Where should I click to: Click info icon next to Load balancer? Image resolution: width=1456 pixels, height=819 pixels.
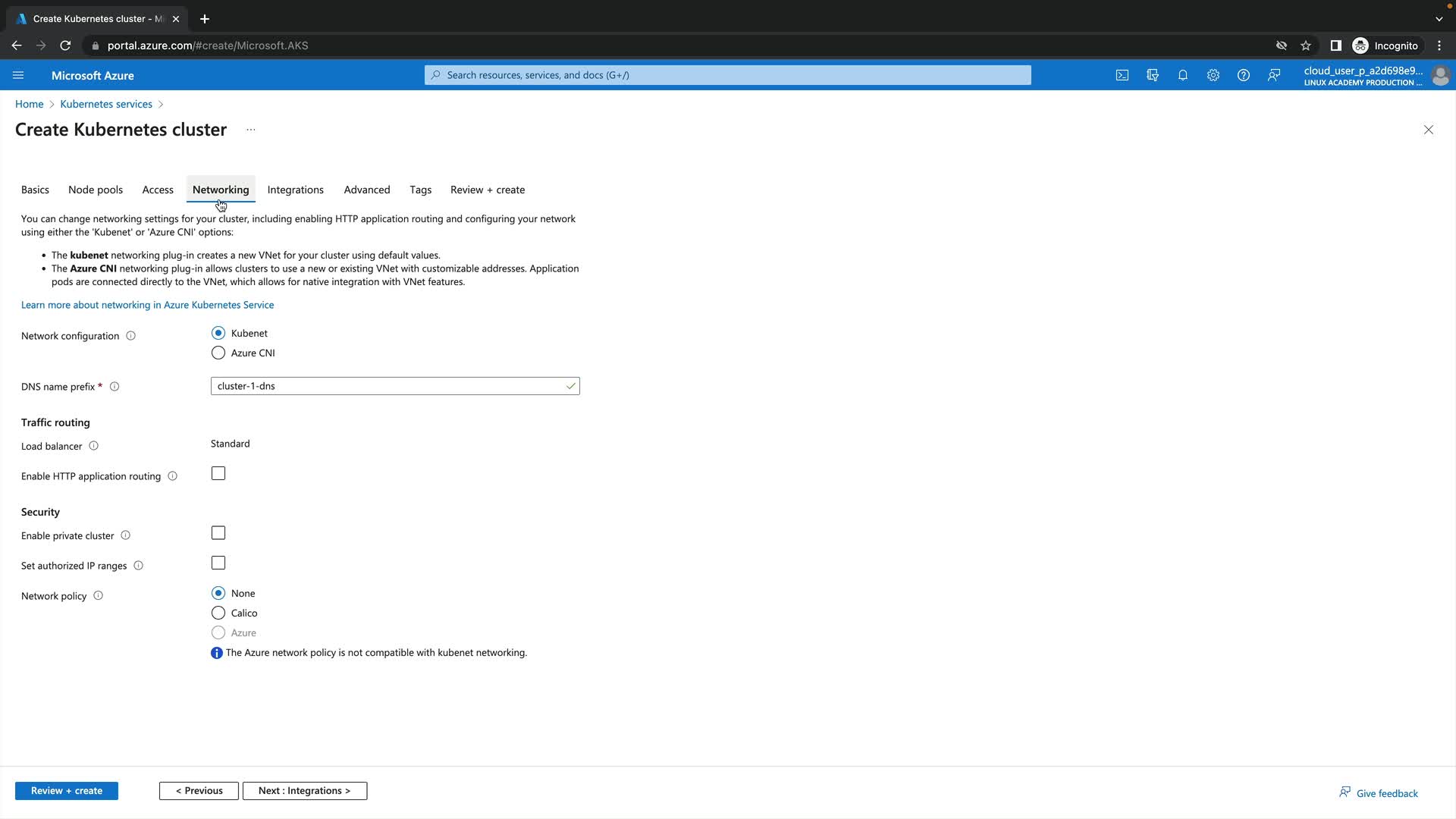pyautogui.click(x=94, y=446)
